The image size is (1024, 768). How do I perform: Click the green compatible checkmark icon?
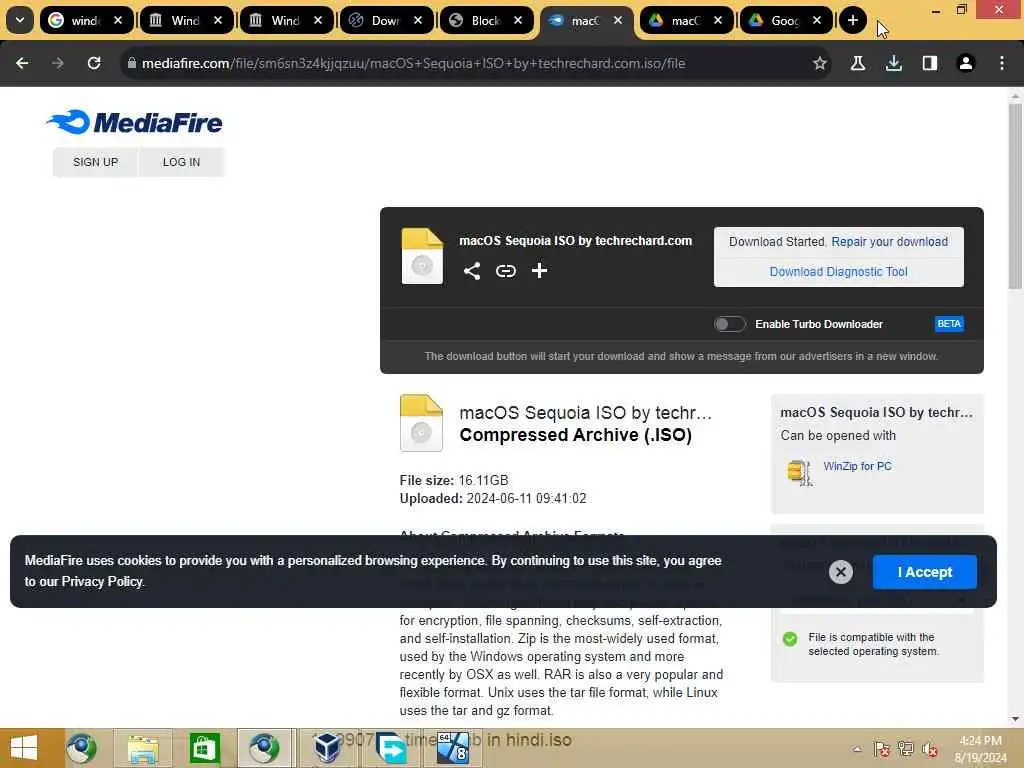tap(790, 639)
